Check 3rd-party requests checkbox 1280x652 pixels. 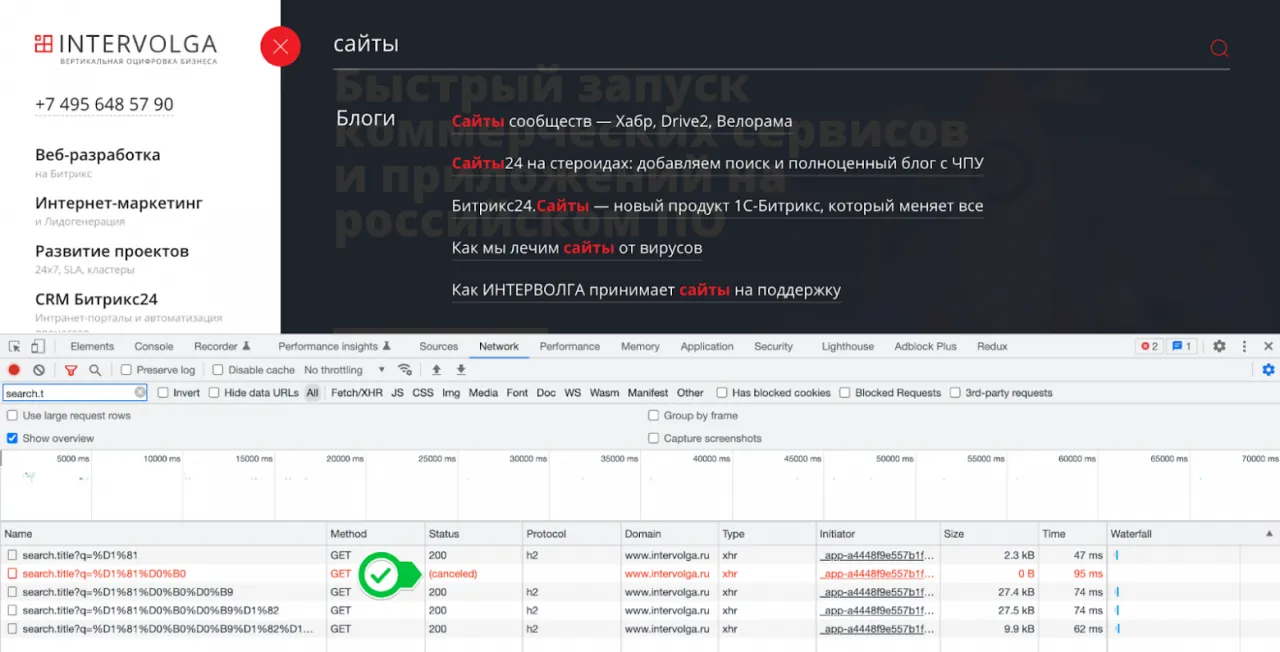tap(955, 393)
